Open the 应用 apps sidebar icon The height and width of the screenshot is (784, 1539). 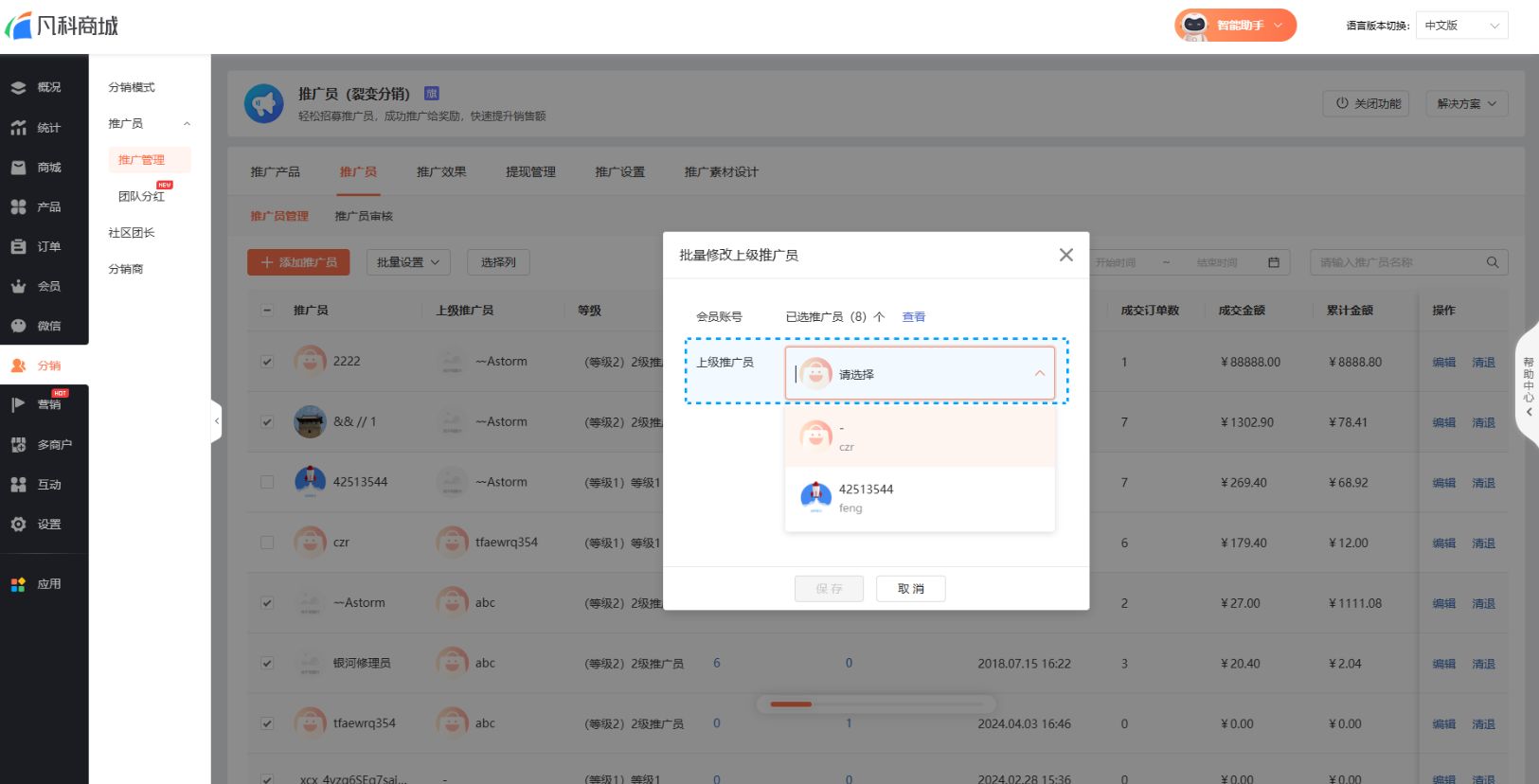click(18, 584)
